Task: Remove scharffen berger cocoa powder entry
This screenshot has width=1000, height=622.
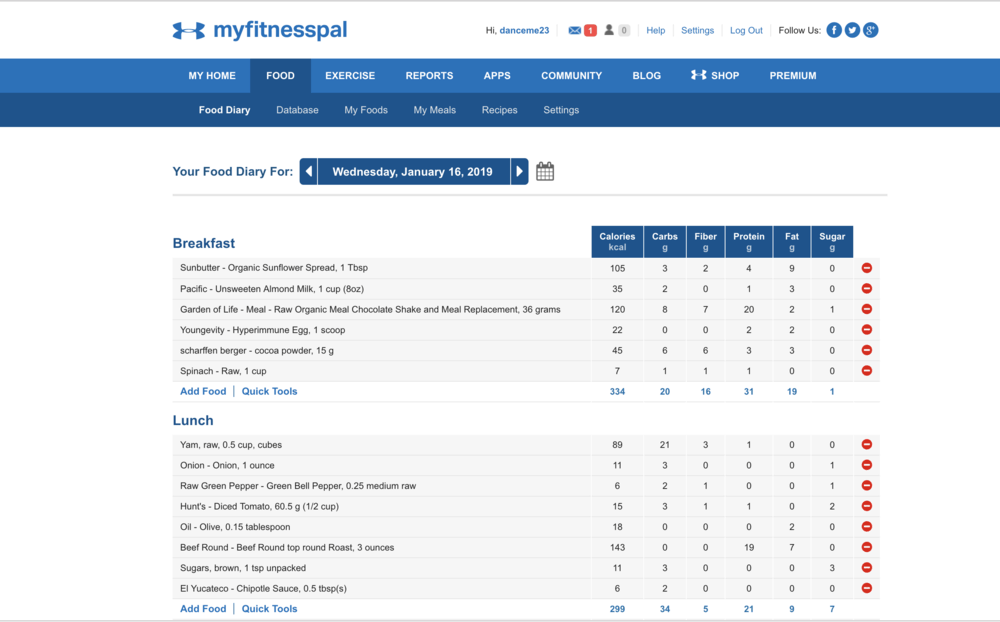Action: [x=867, y=350]
